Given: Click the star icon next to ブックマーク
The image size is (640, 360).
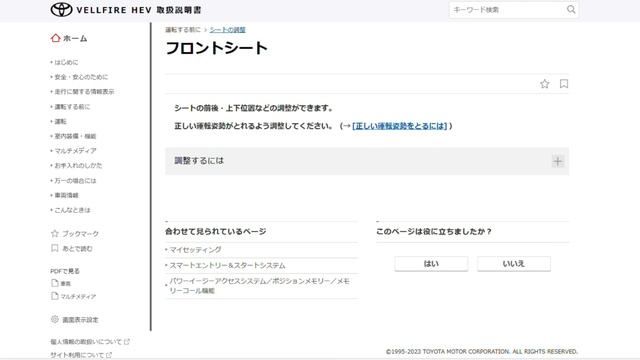Looking at the screenshot, I should tap(55, 233).
